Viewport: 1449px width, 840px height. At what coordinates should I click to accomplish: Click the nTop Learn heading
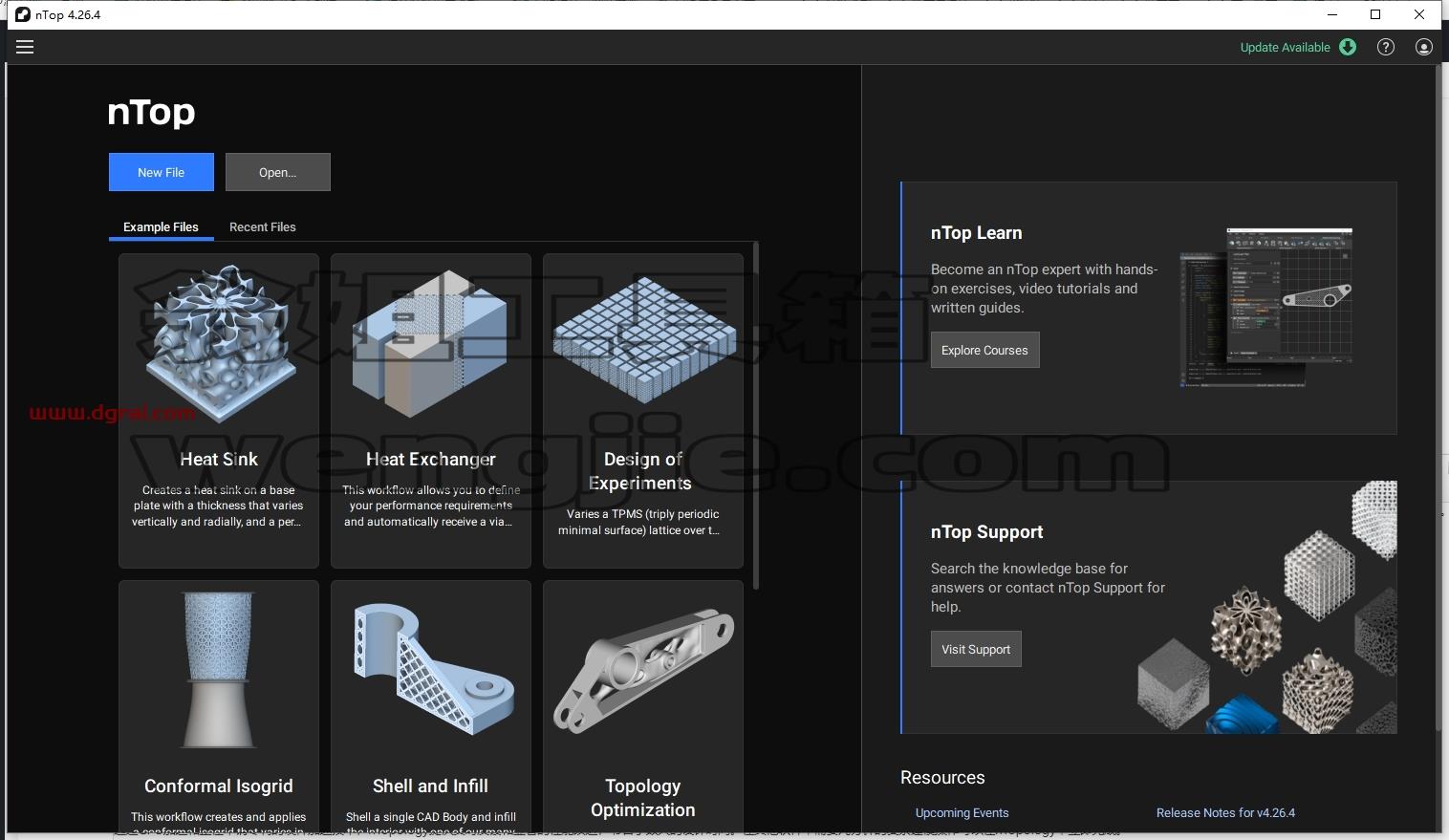pos(976,233)
